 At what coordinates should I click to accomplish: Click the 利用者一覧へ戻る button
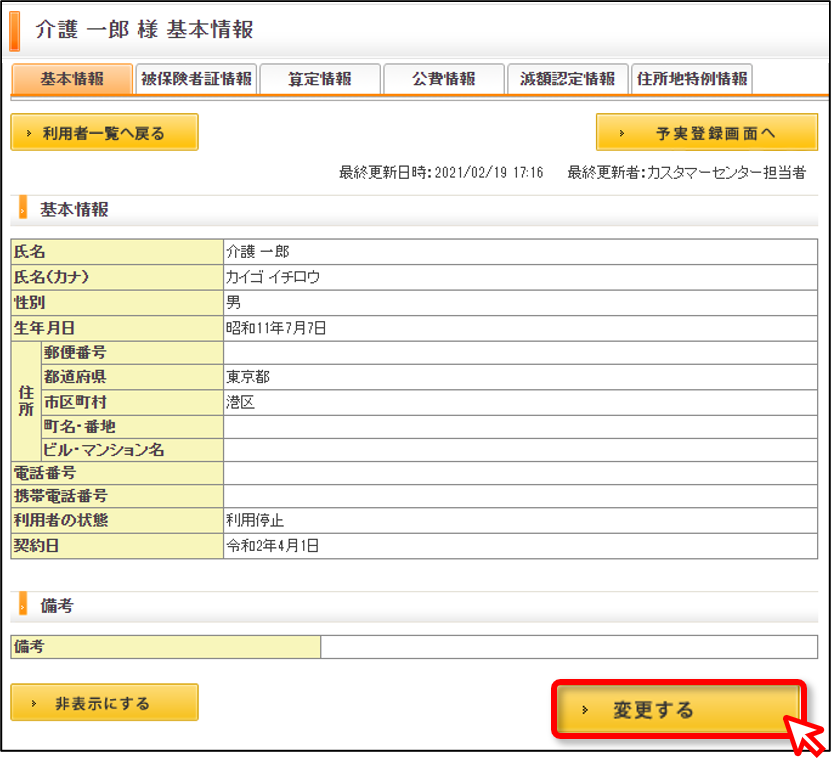tap(104, 132)
